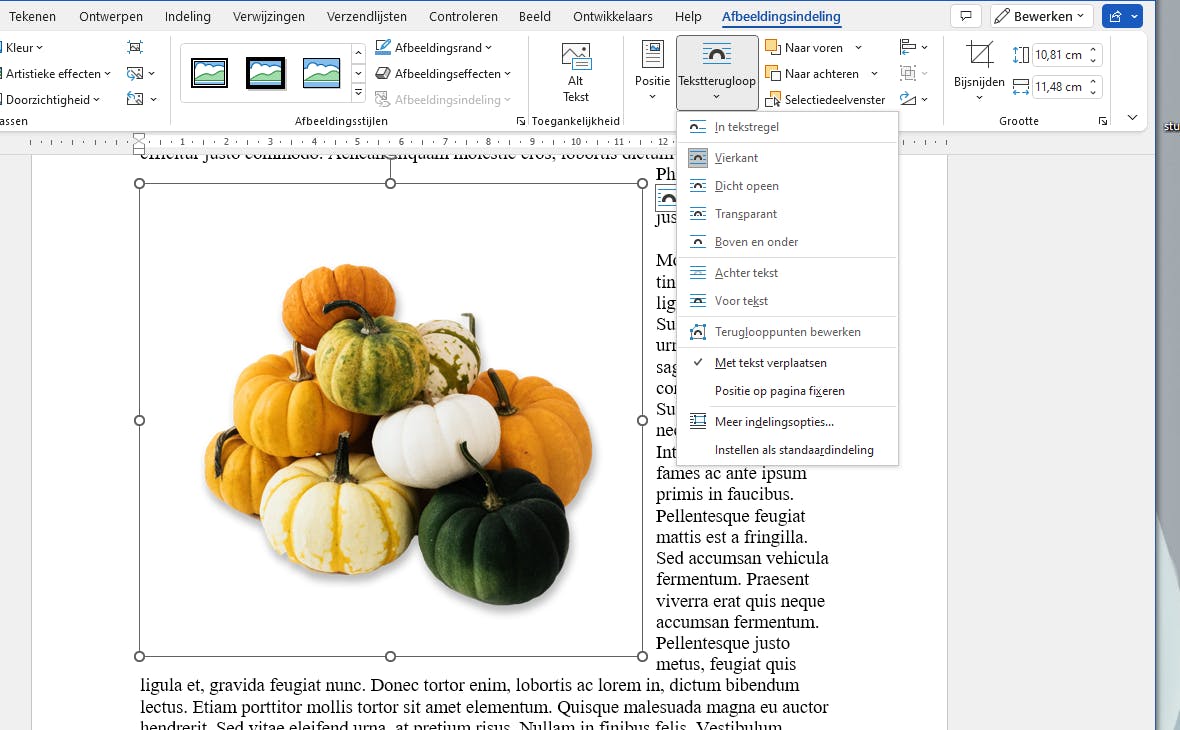
Task: Click the Naar achteren icon
Action: point(773,74)
